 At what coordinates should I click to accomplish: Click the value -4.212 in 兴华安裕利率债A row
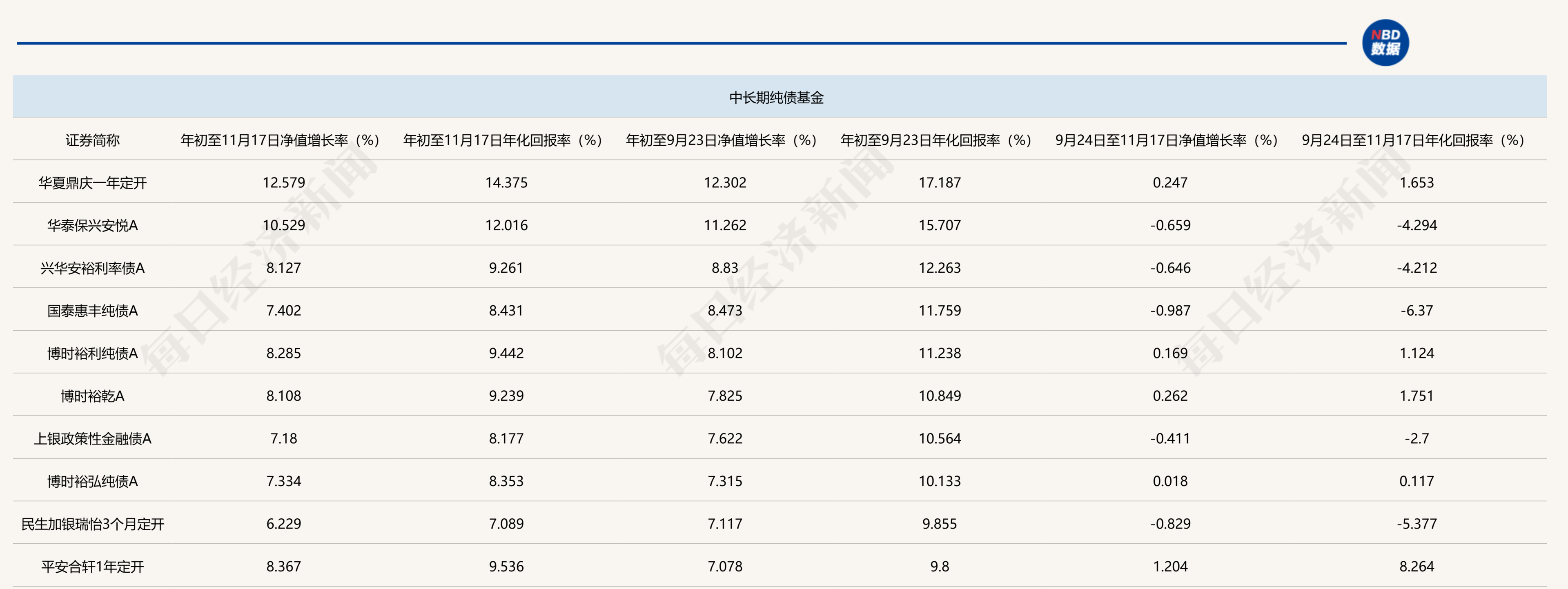(1417, 268)
